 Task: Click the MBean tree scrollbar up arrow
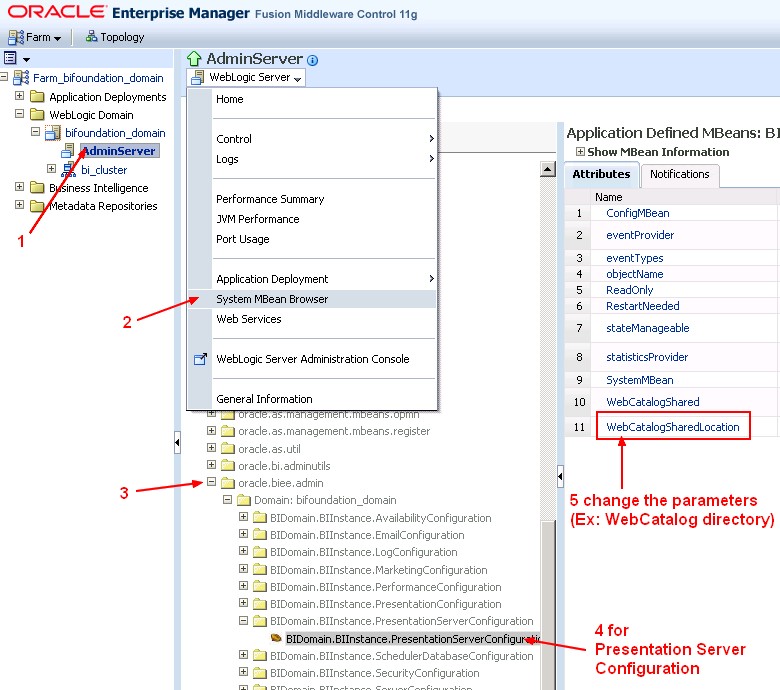coord(547,170)
